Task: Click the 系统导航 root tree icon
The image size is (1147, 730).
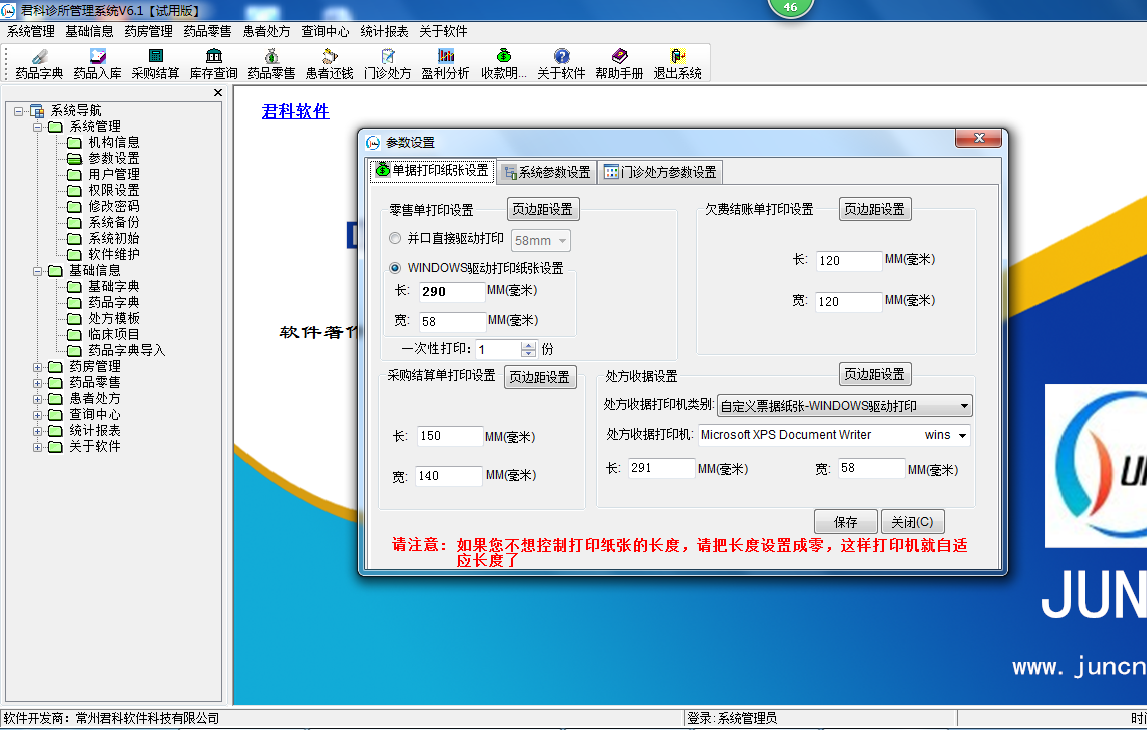Action: click(37, 111)
